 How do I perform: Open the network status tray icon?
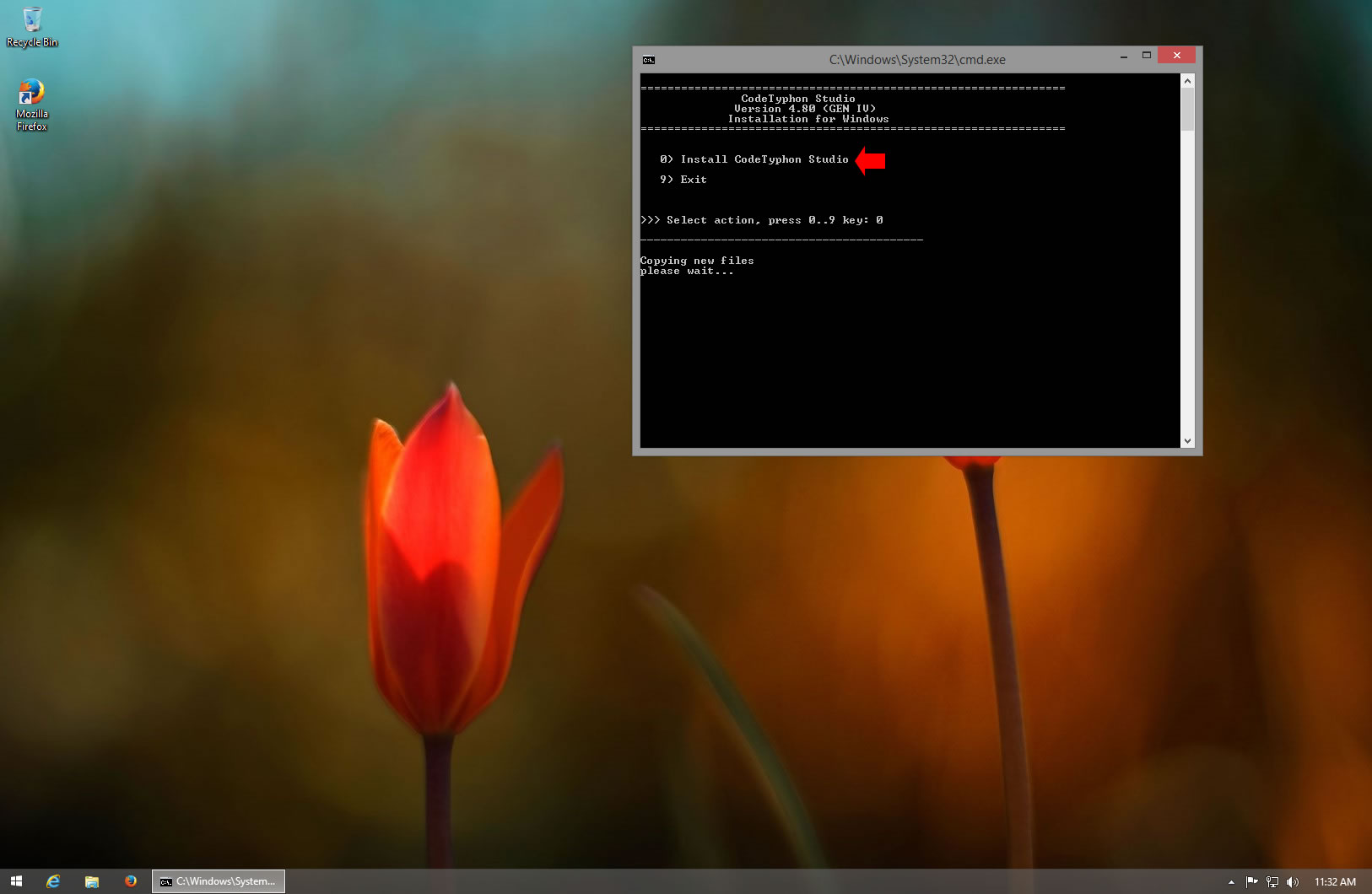click(1272, 882)
